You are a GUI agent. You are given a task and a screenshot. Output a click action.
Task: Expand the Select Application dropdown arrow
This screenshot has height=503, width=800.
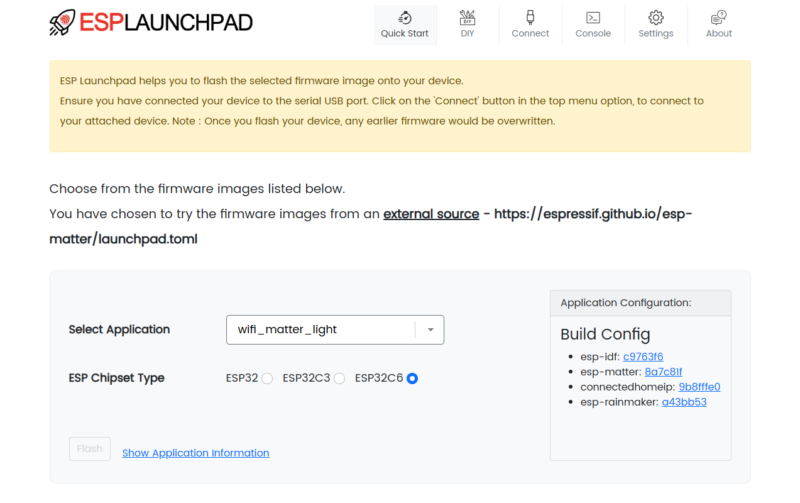point(430,329)
